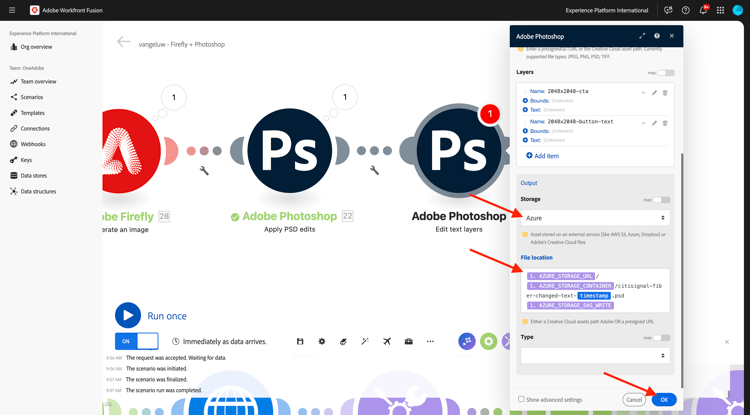Open the notifications bell

[x=703, y=10]
